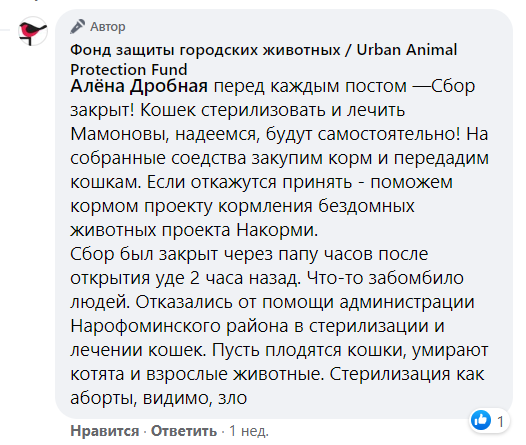This screenshot has height=445, width=526.
Task: Click the pencil author badge icon
Action: [x=77, y=26]
